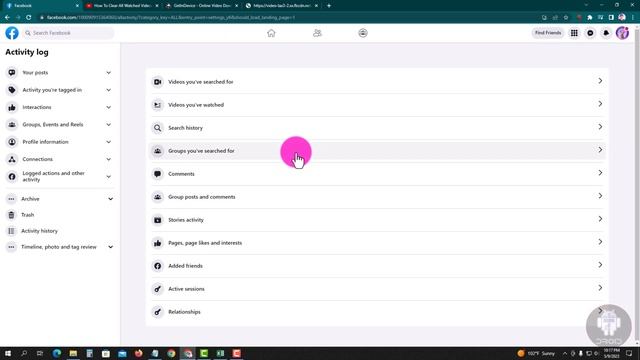Click the Find Friends button
Viewport: 640px width, 360px height.
click(x=548, y=33)
